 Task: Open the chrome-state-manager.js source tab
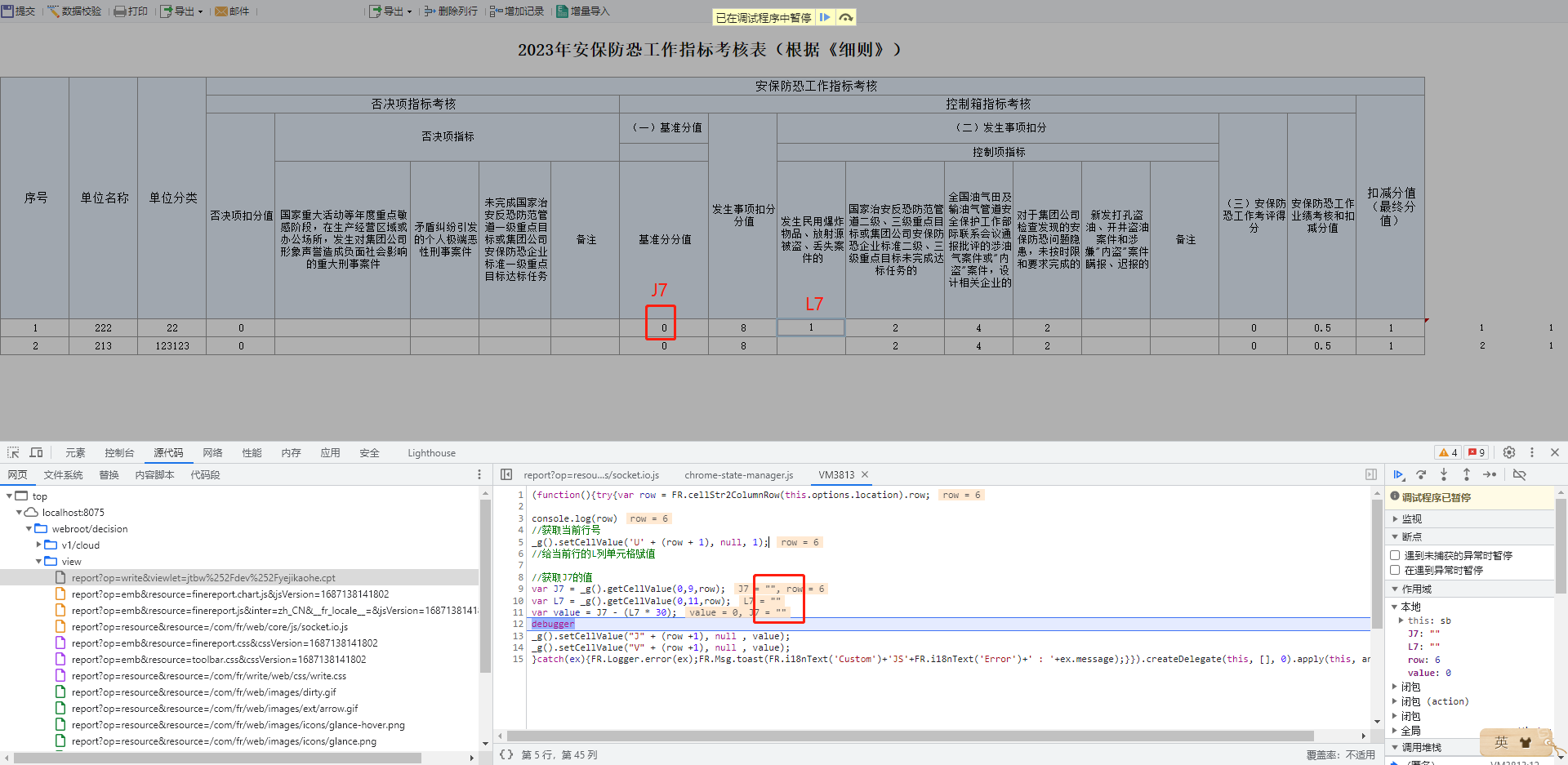click(738, 474)
